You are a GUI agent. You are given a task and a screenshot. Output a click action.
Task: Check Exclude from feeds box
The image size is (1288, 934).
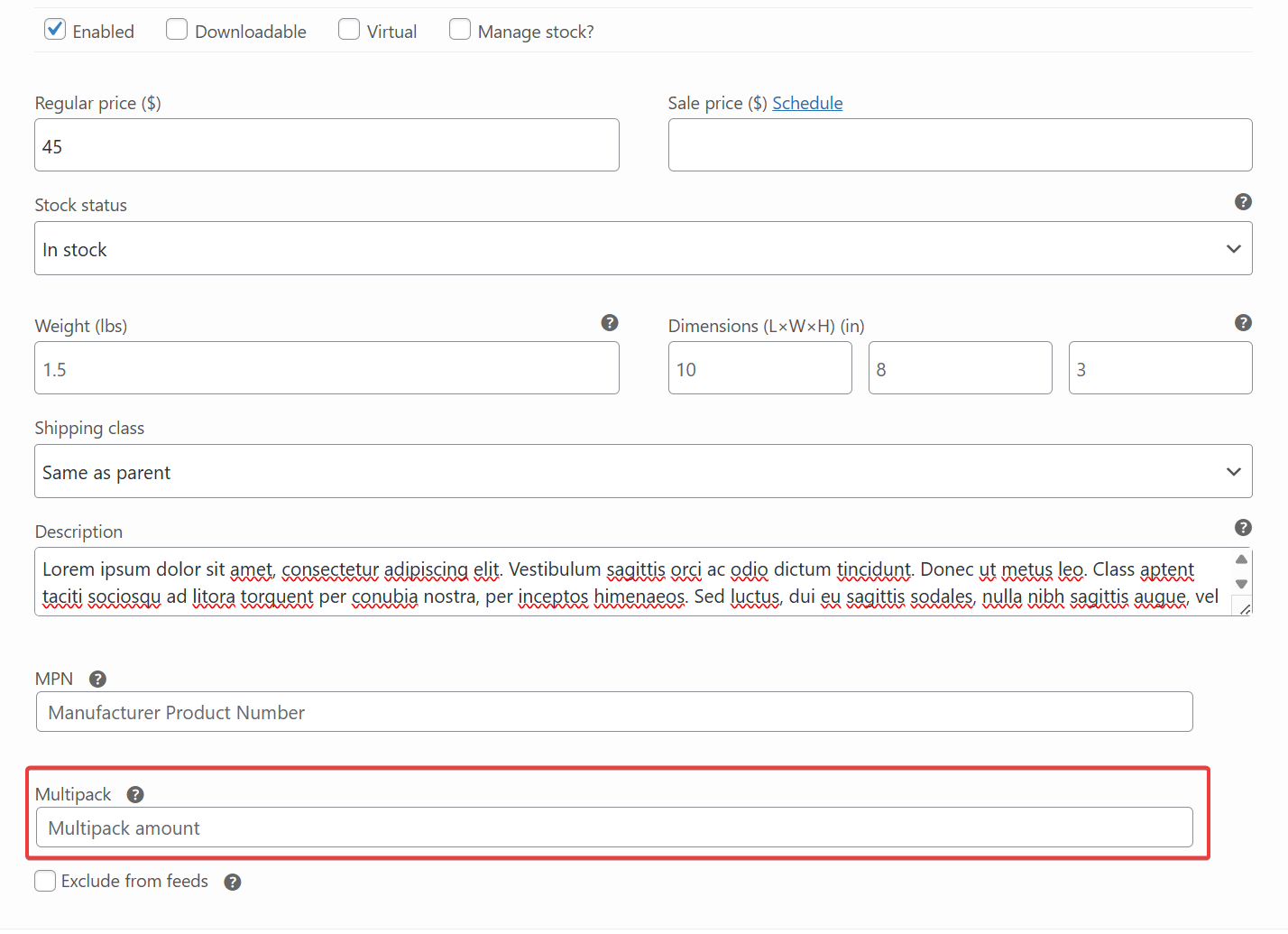pos(45,882)
